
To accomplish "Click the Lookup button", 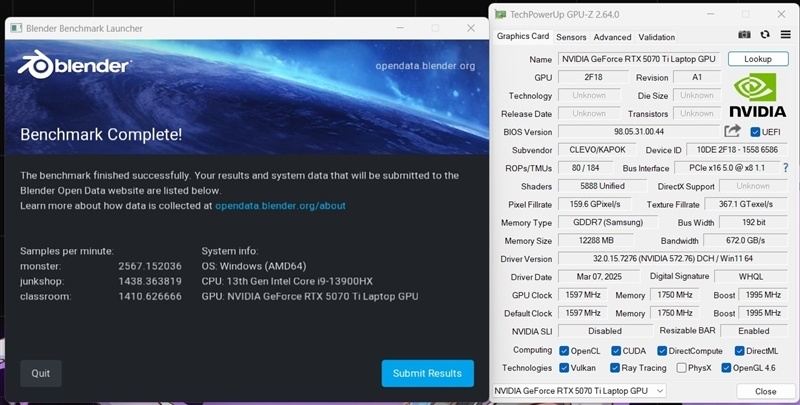I will click(758, 59).
